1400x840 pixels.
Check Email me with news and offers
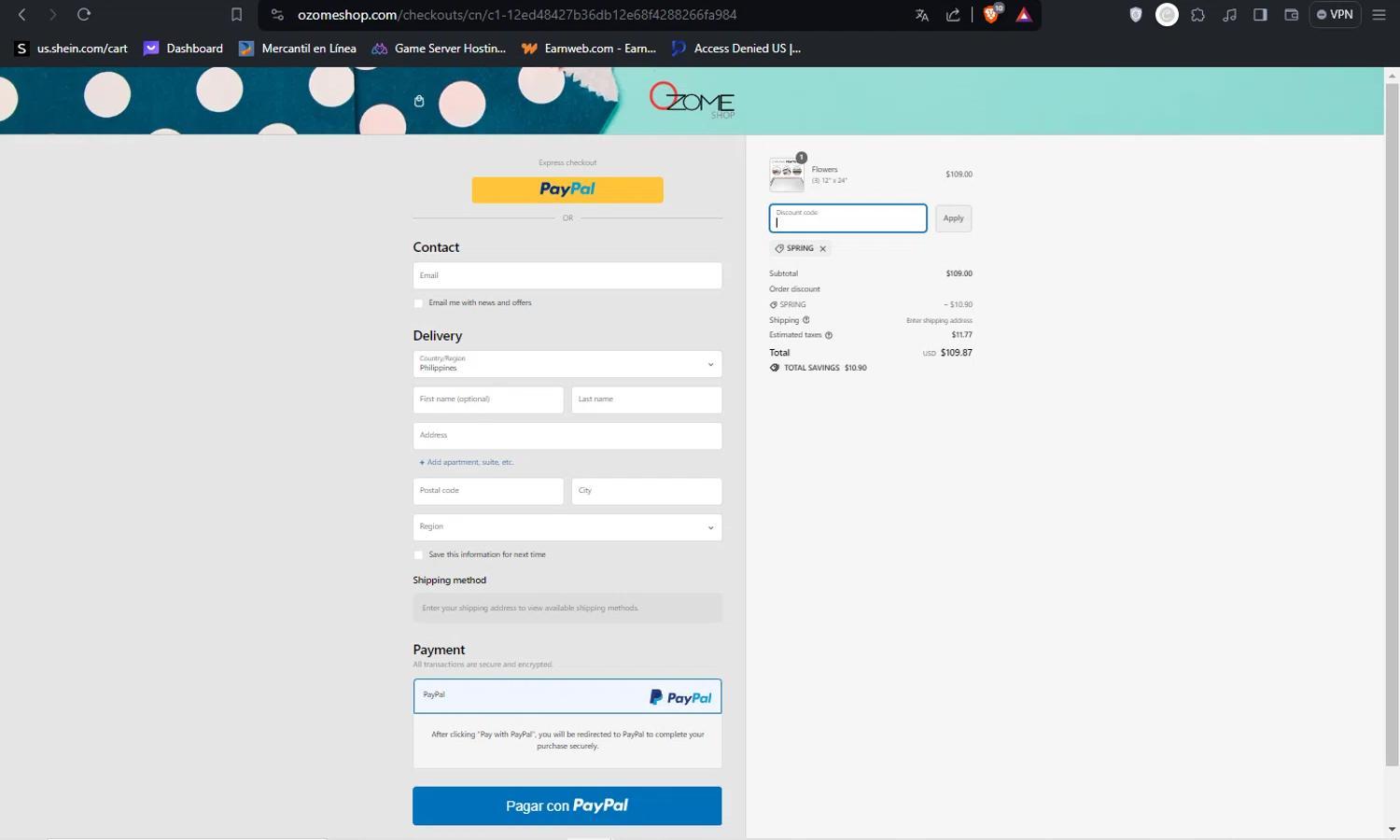tap(418, 303)
